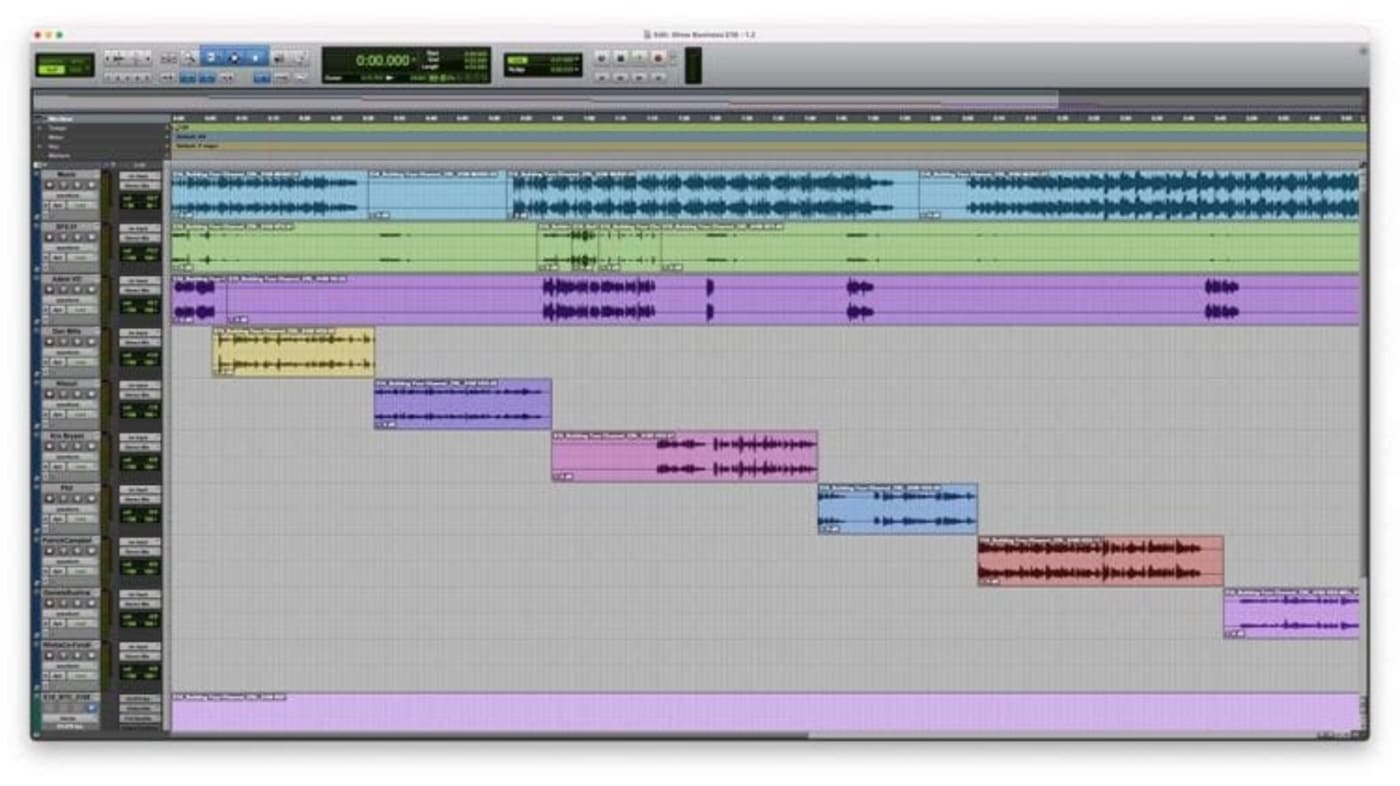The image size is (1400, 786).
Task: Open the output path selector on the Music track
Action: coord(140,185)
